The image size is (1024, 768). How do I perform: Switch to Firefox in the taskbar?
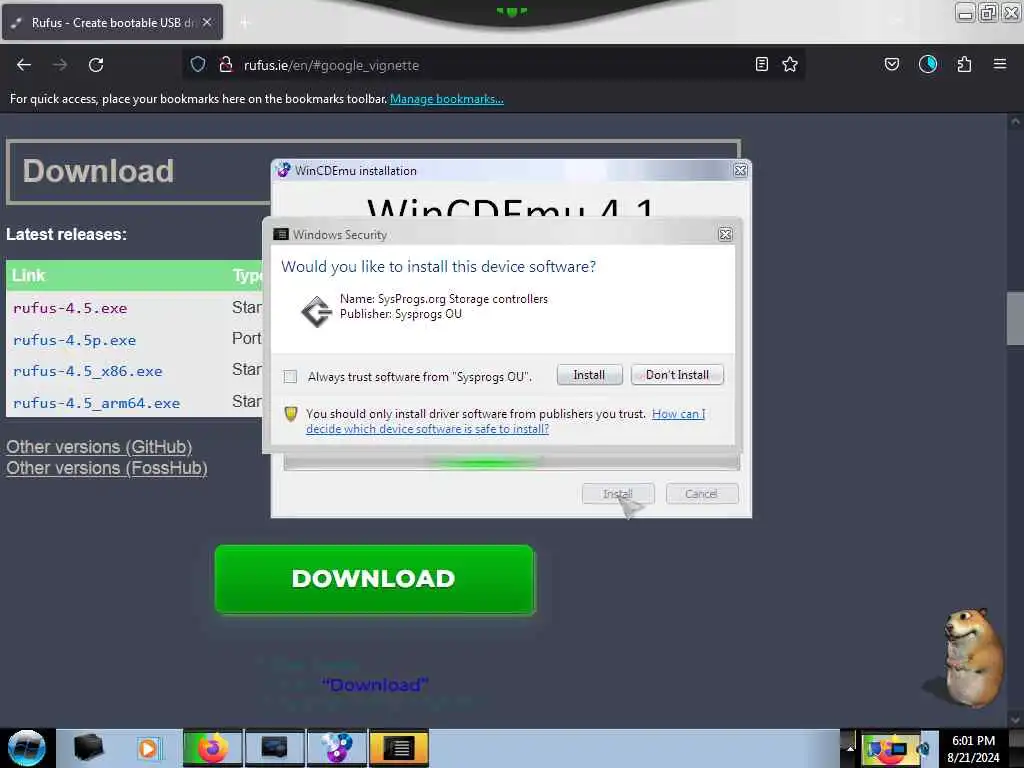point(212,748)
